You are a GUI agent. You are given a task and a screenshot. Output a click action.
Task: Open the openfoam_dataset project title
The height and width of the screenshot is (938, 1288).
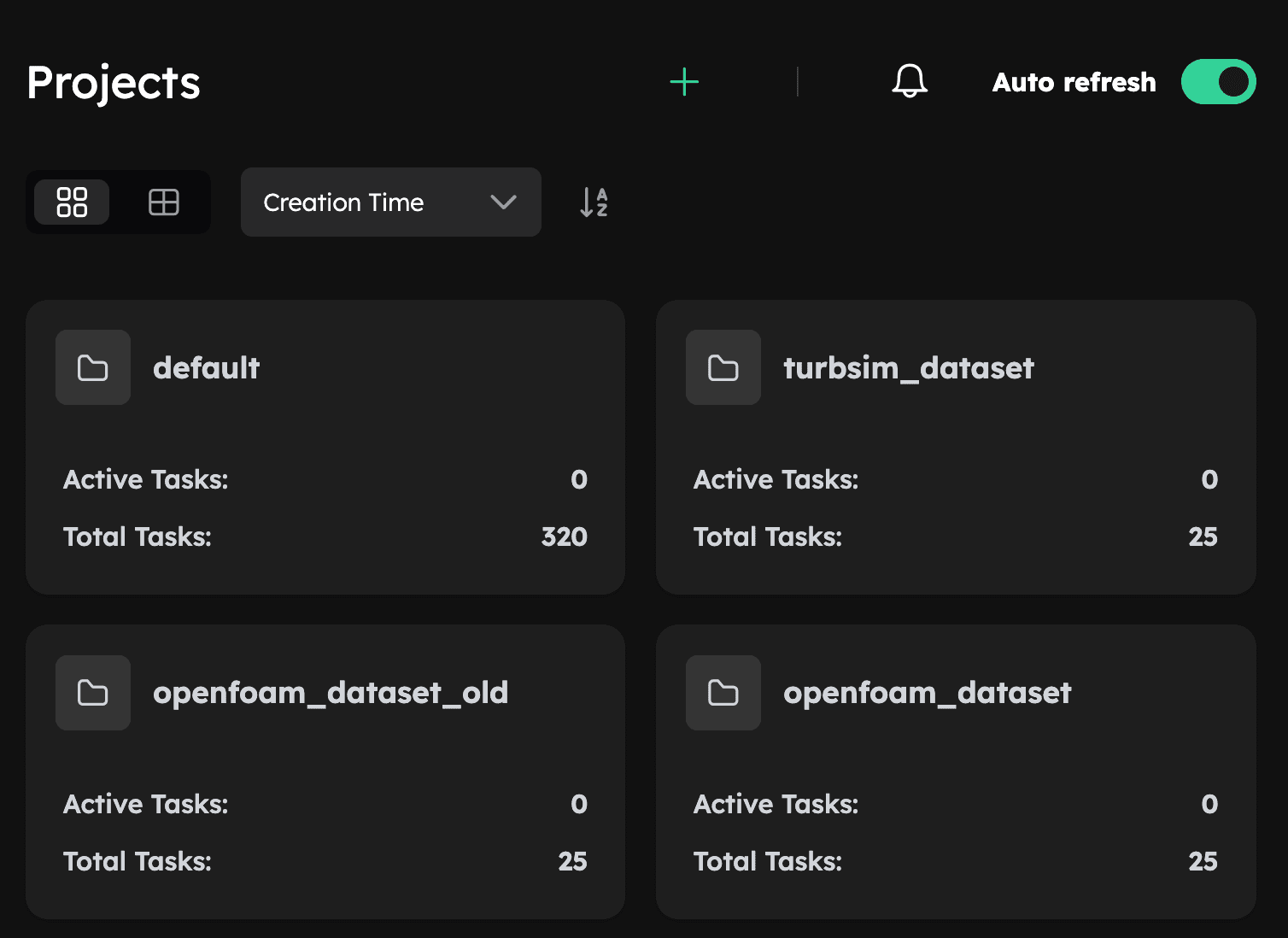tap(927, 693)
